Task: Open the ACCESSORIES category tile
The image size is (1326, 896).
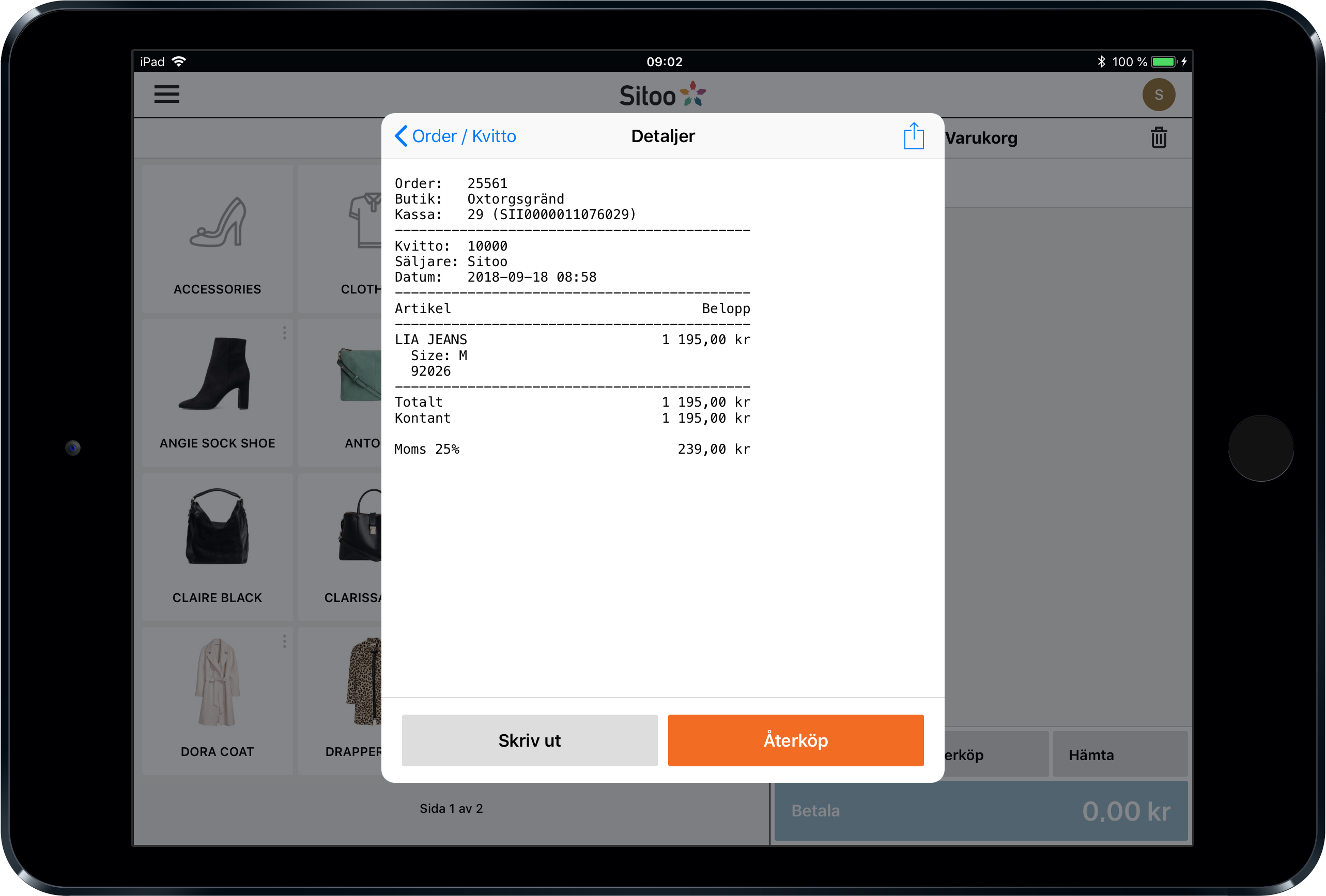Action: point(218,239)
